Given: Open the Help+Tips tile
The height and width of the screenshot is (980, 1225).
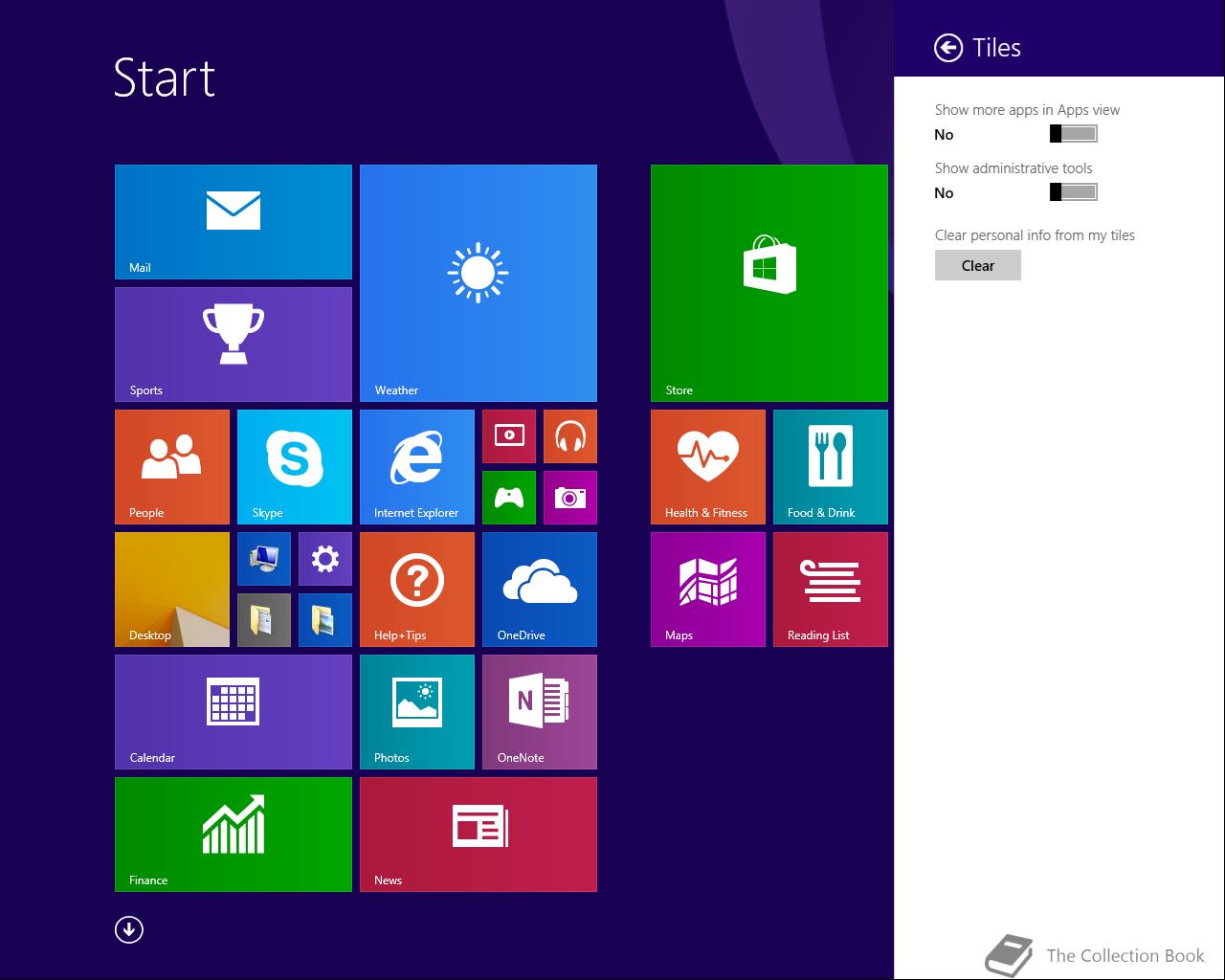Looking at the screenshot, I should click(417, 590).
